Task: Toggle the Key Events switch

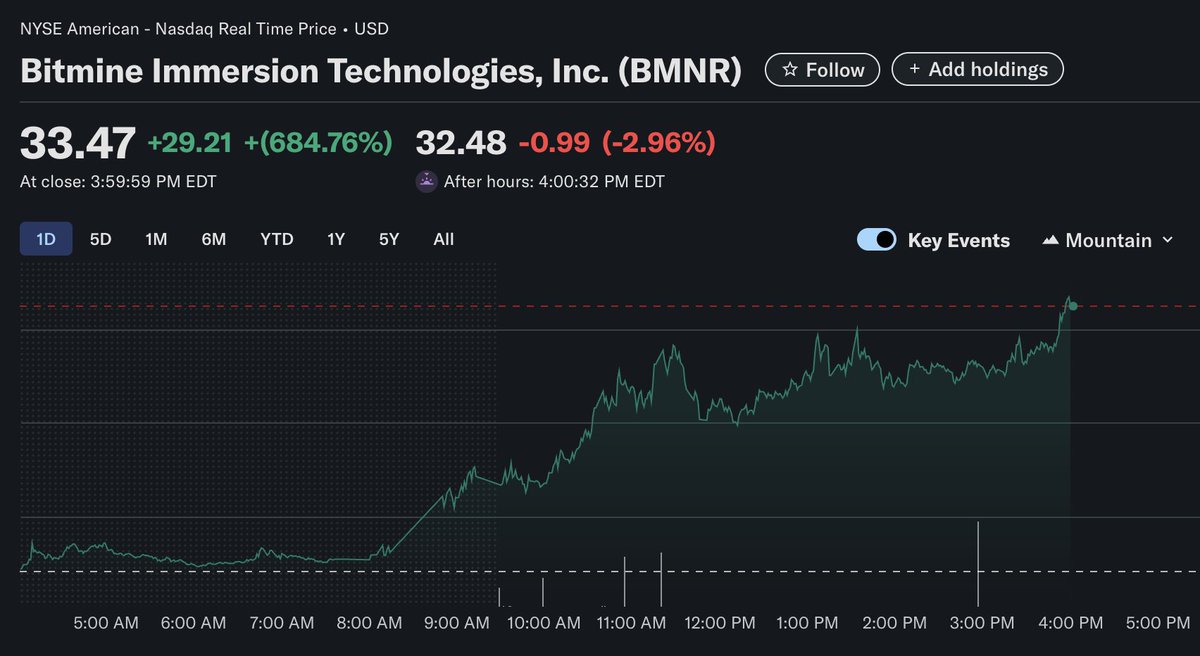Action: [876, 240]
